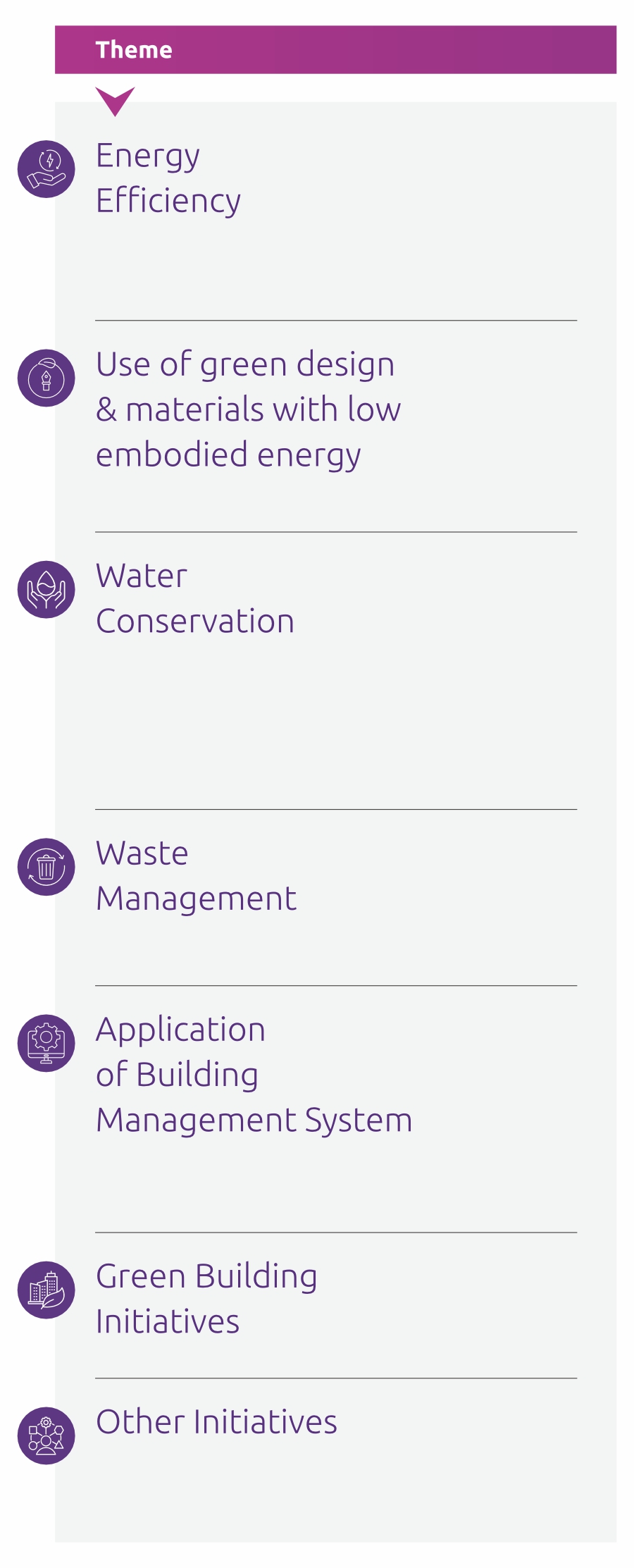Open Use of green design & materials text

[x=248, y=409]
